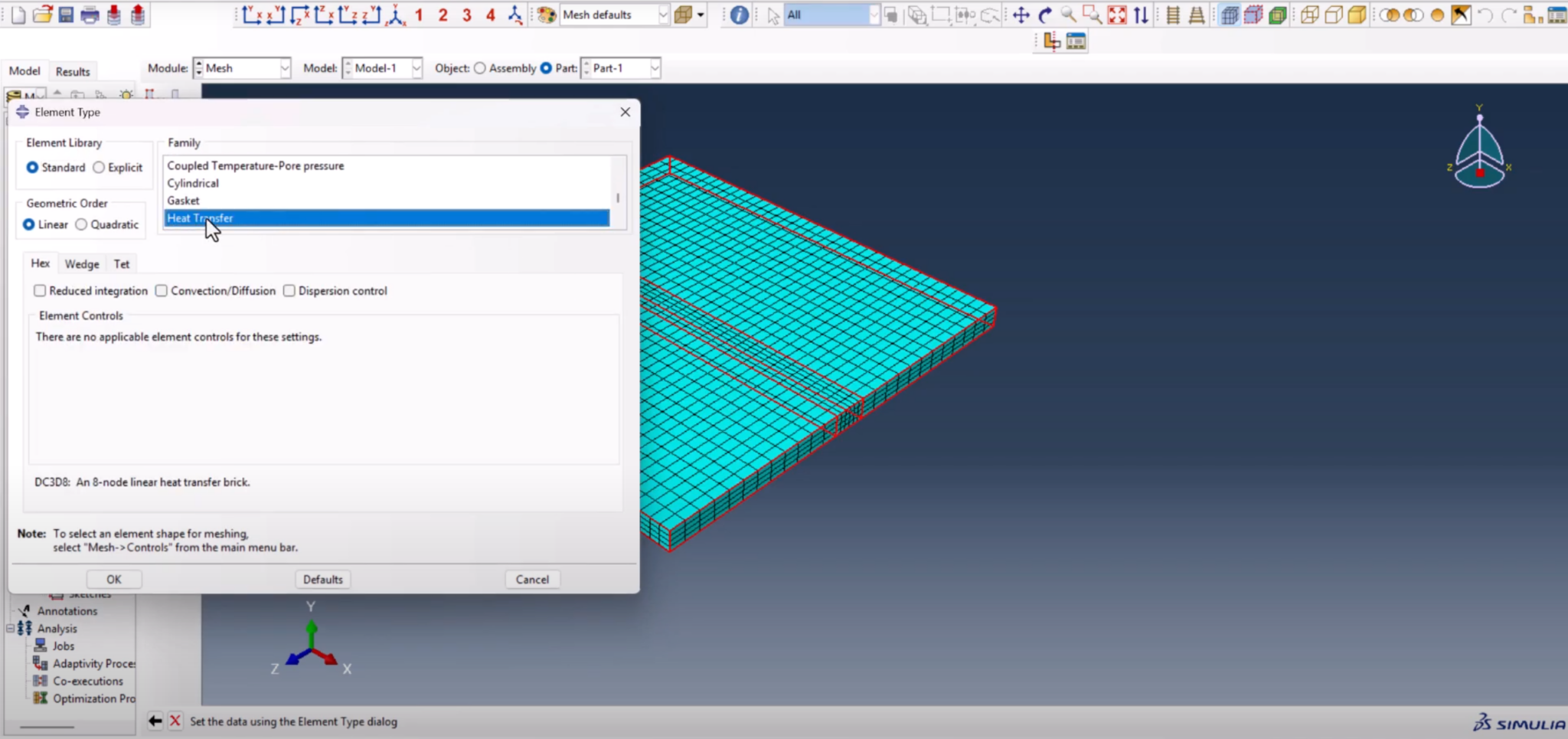This screenshot has height=739, width=1568.
Task: Switch to the Results tab
Action: [x=73, y=71]
